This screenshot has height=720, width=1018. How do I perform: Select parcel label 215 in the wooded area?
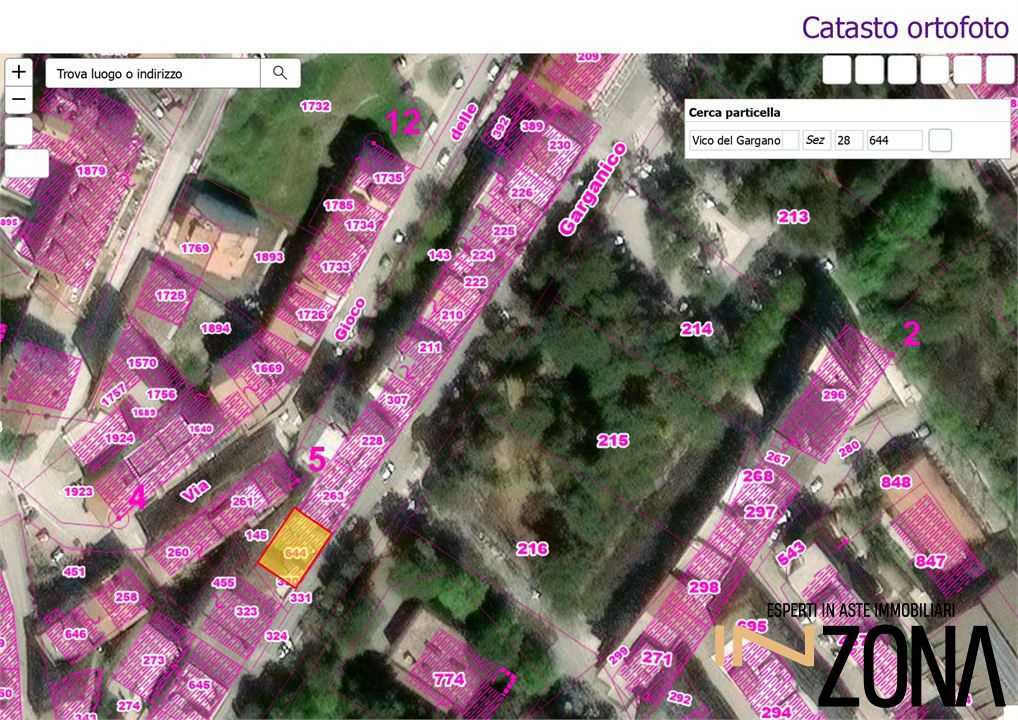(x=613, y=441)
